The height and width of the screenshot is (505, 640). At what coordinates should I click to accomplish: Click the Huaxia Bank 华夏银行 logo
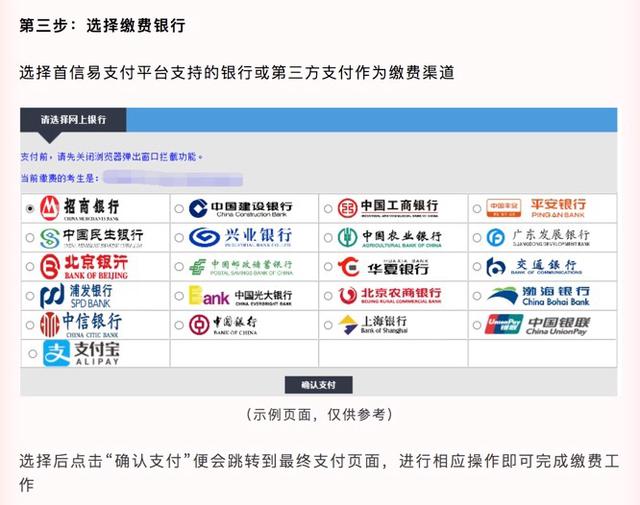coord(383,267)
